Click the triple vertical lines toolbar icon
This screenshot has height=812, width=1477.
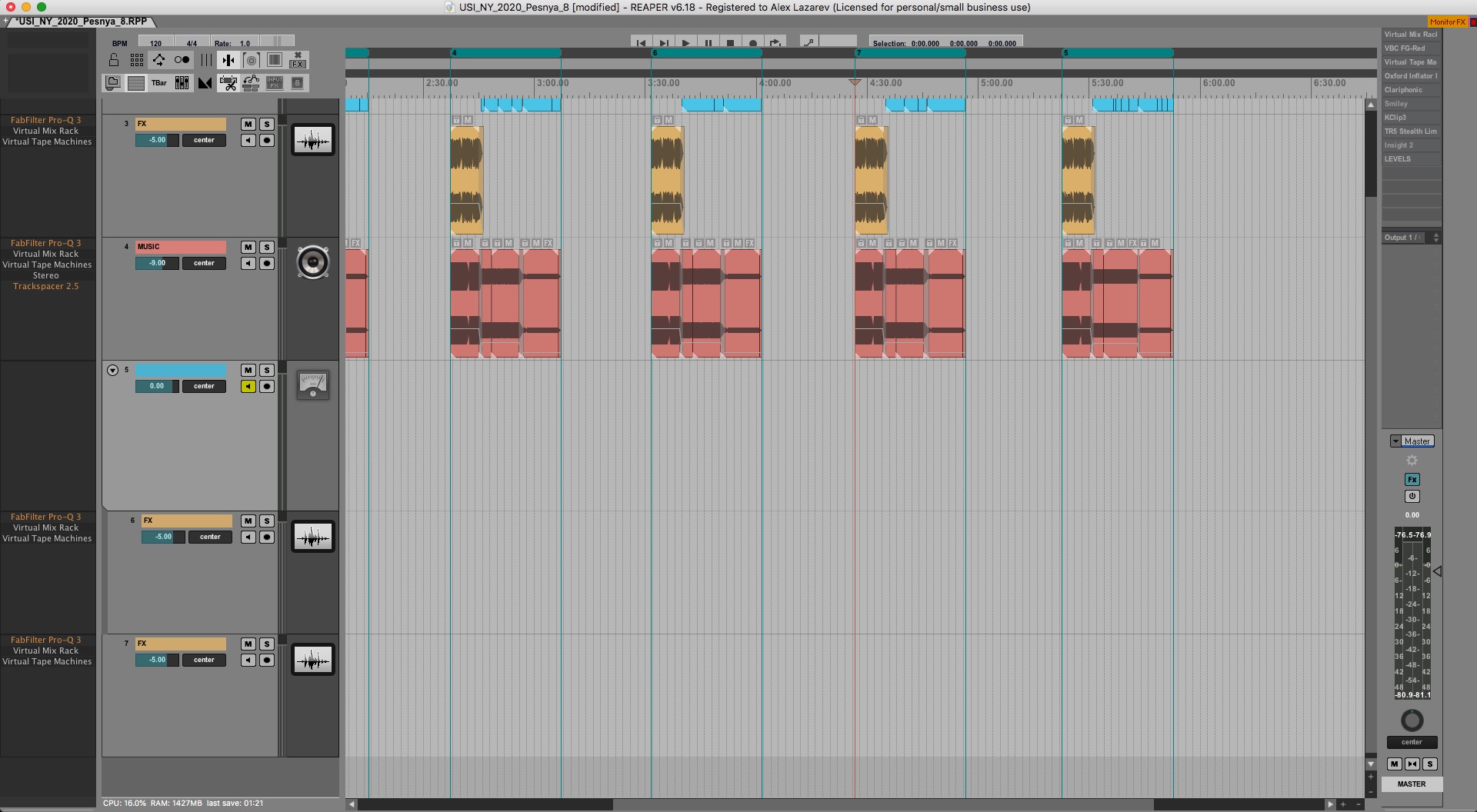(206, 60)
